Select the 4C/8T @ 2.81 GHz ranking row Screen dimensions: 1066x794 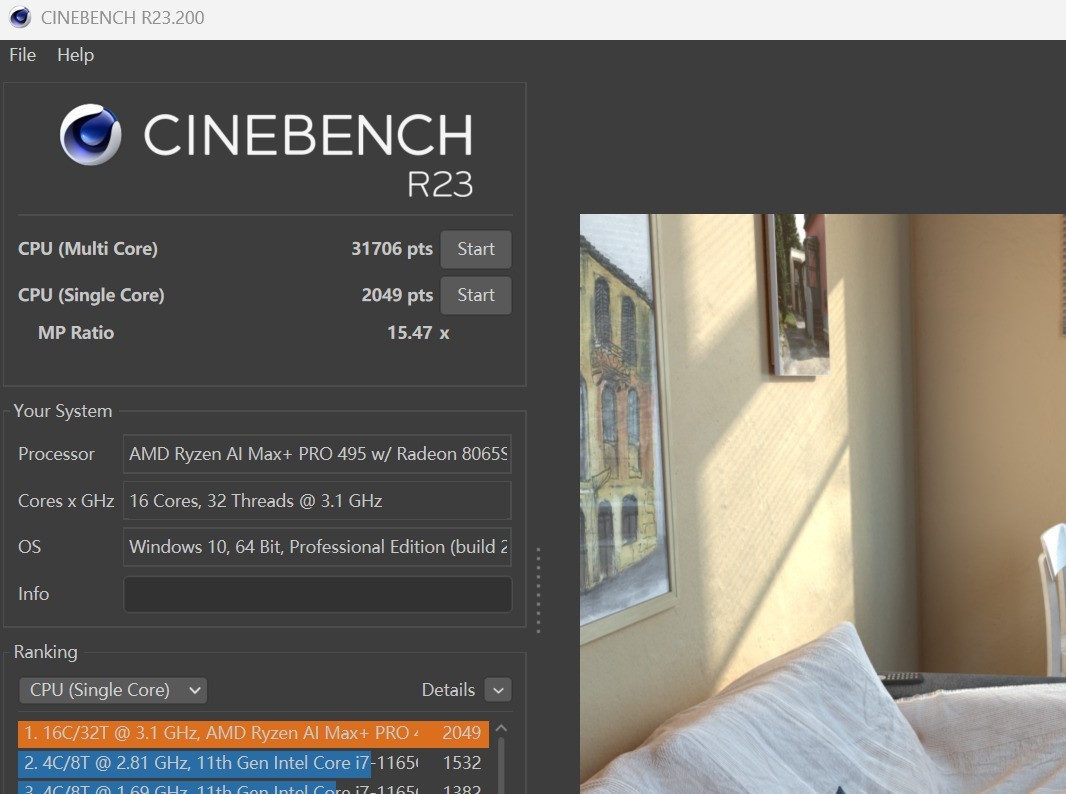click(x=253, y=763)
